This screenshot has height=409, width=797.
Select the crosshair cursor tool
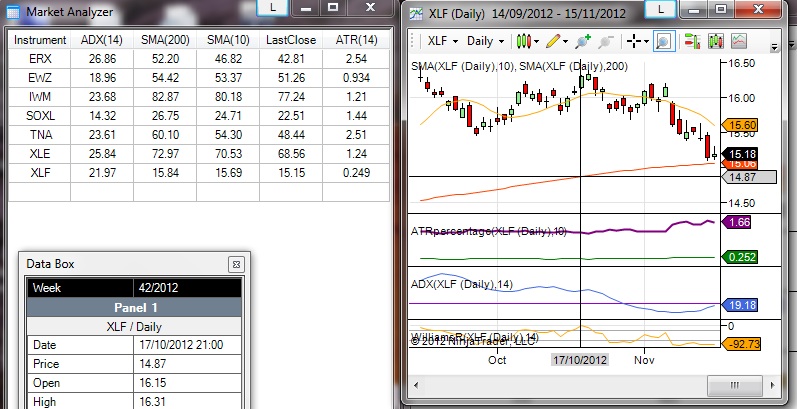coord(633,41)
